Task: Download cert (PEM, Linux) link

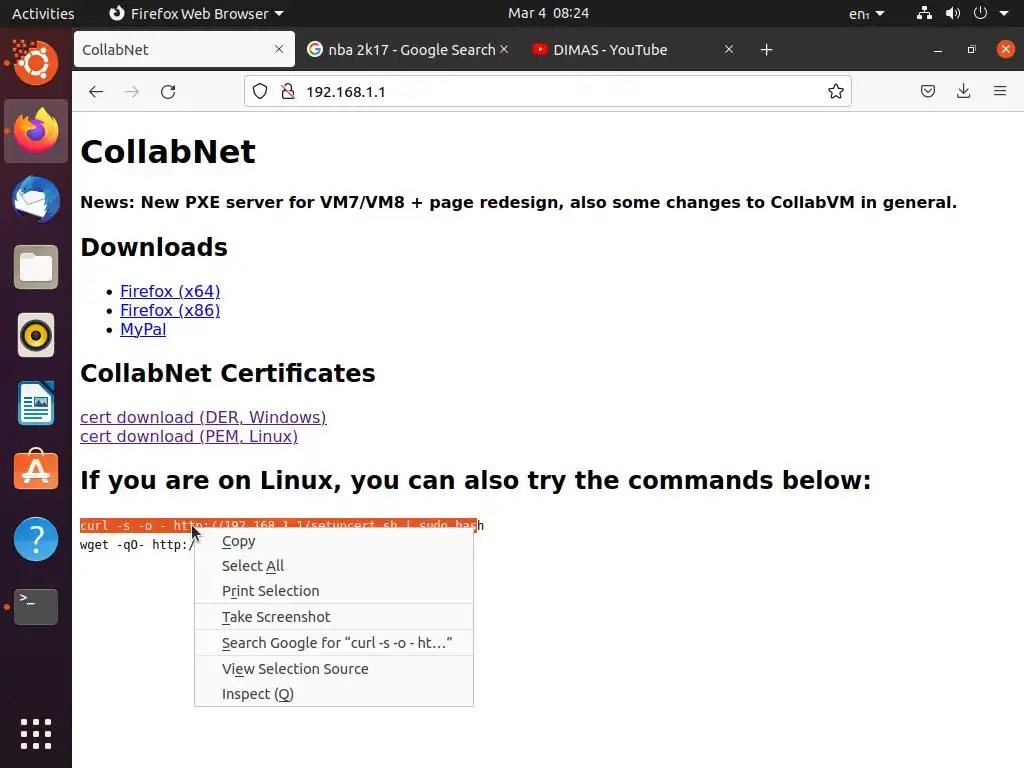Action: [x=189, y=436]
